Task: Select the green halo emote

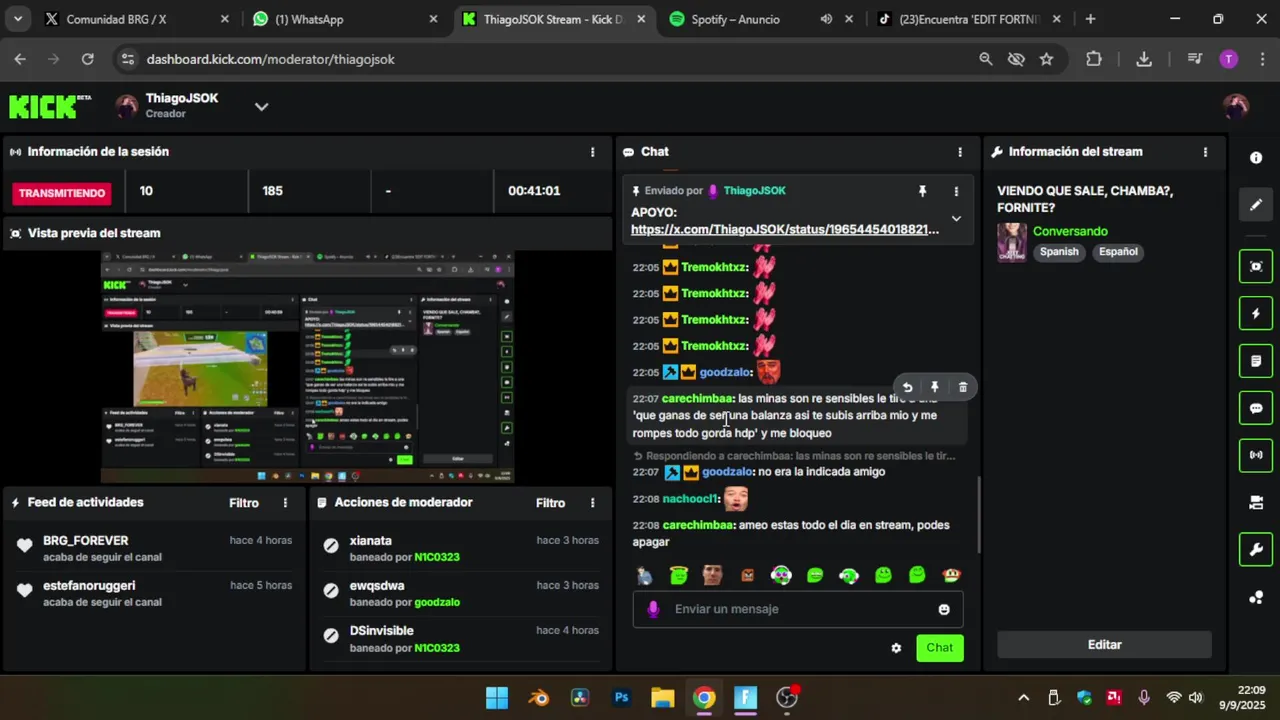Action: coord(679,575)
